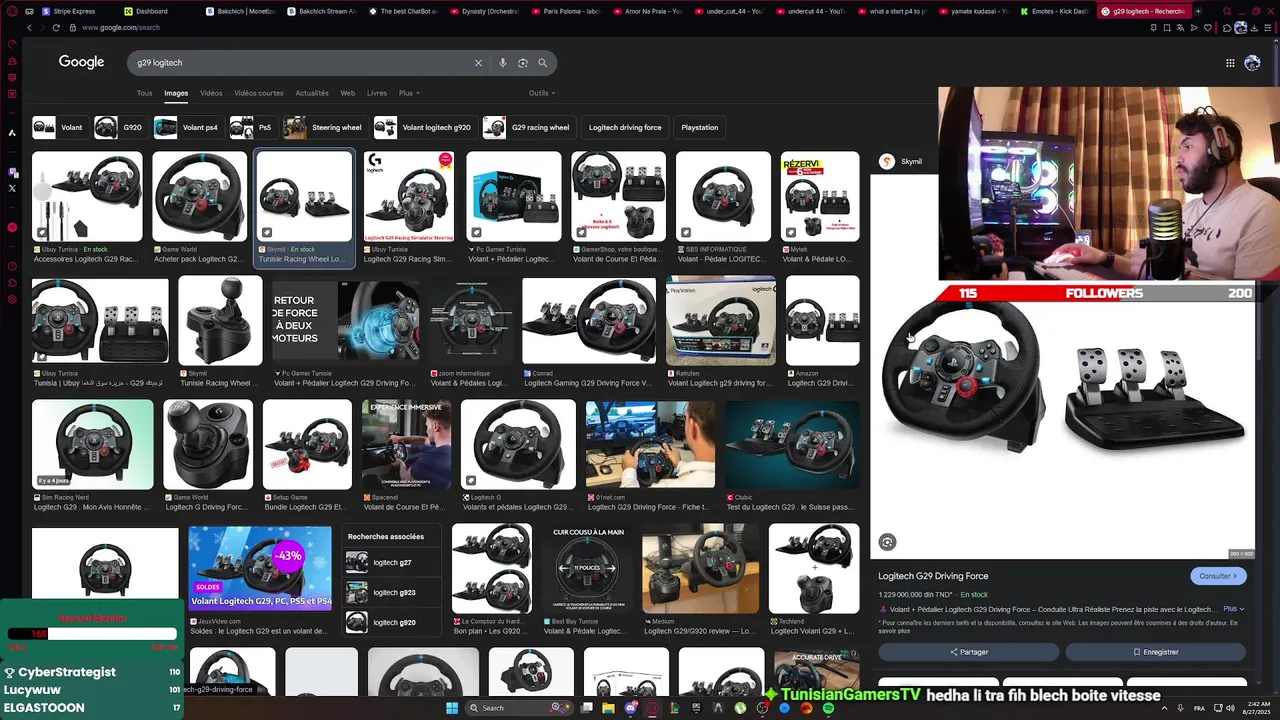The width and height of the screenshot is (1280, 720).
Task: Open volume control in system tray
Action: pyautogui.click(x=1230, y=708)
